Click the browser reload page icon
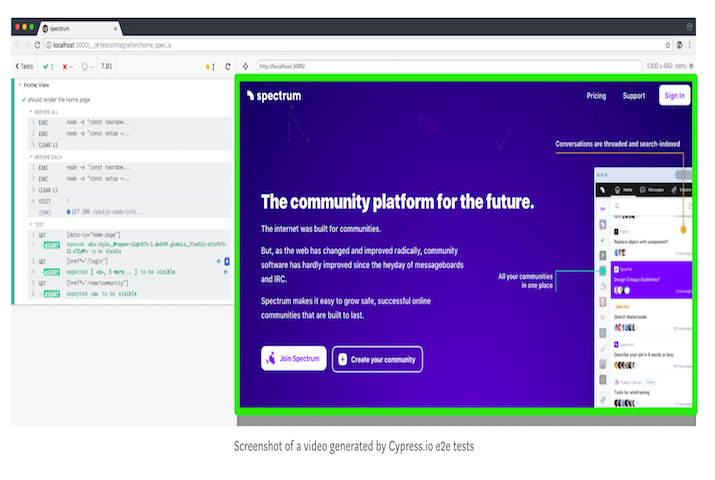Viewport: 715px width, 480px height. click(x=37, y=45)
